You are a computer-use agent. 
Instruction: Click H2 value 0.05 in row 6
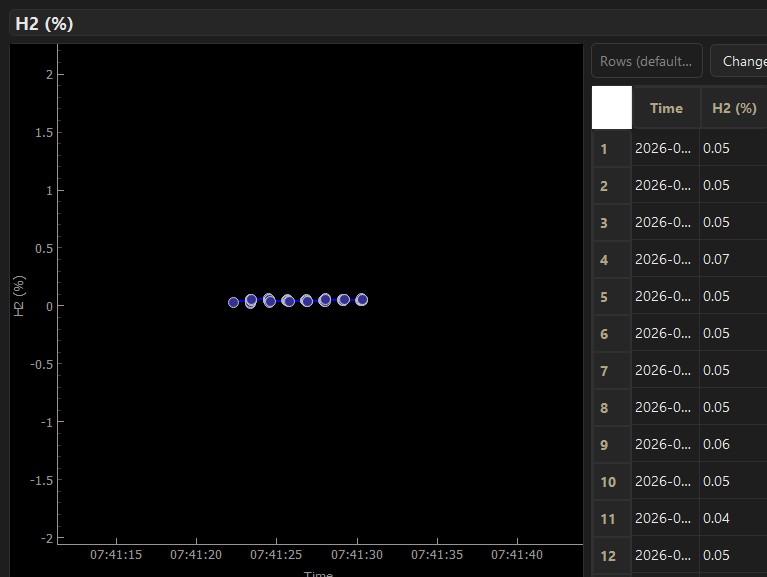[733, 333]
